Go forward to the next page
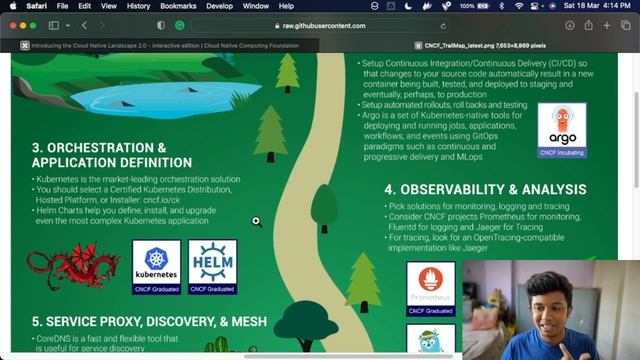640x360 pixels. coord(102,25)
